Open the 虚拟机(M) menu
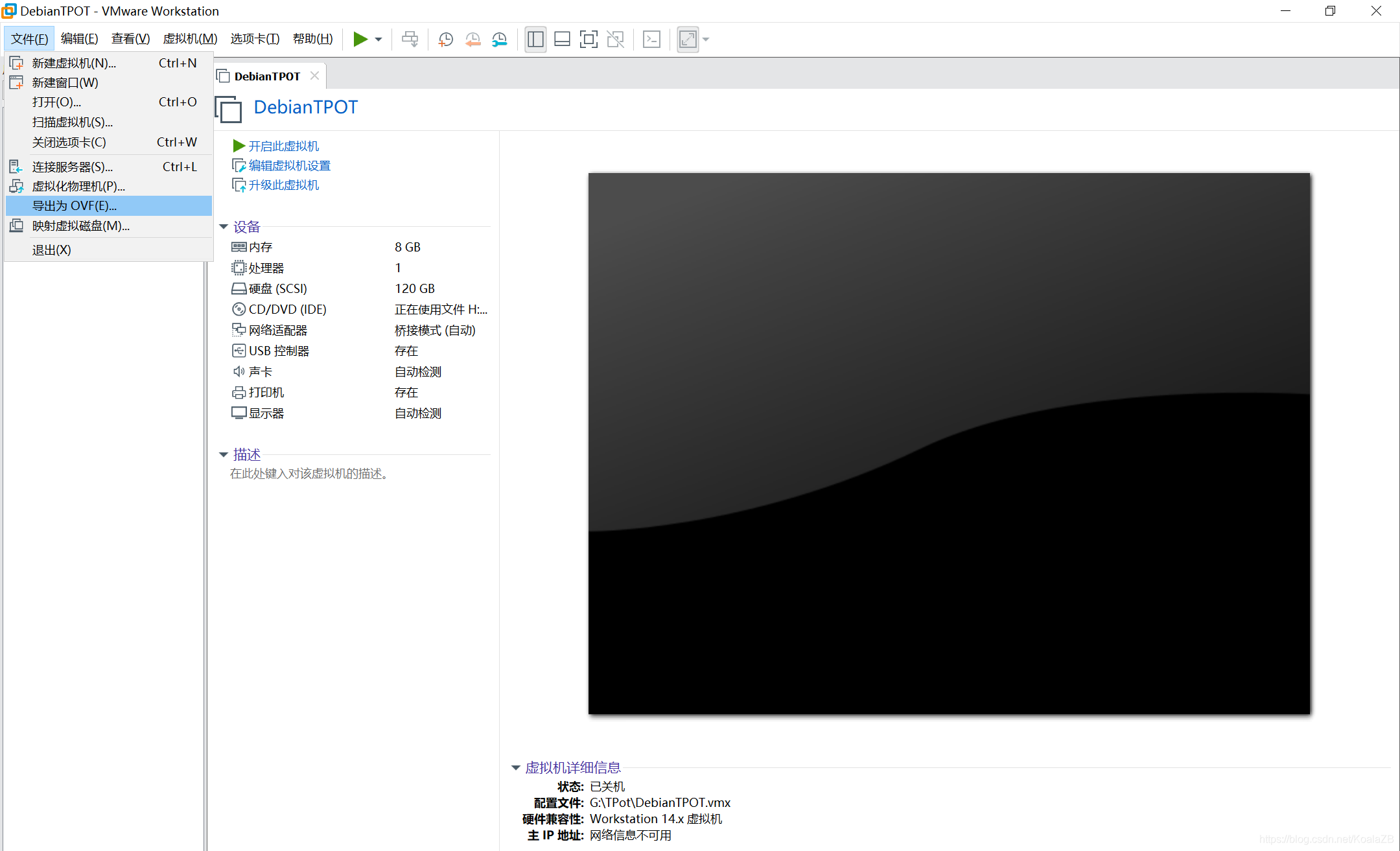The height and width of the screenshot is (851, 1400). click(x=190, y=39)
